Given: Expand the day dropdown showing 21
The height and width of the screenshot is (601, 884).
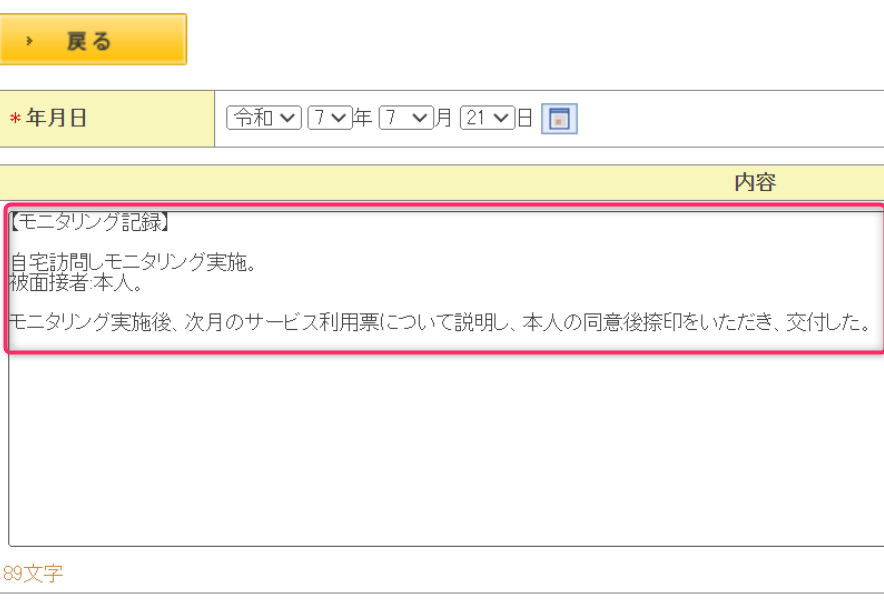Looking at the screenshot, I should click(487, 118).
